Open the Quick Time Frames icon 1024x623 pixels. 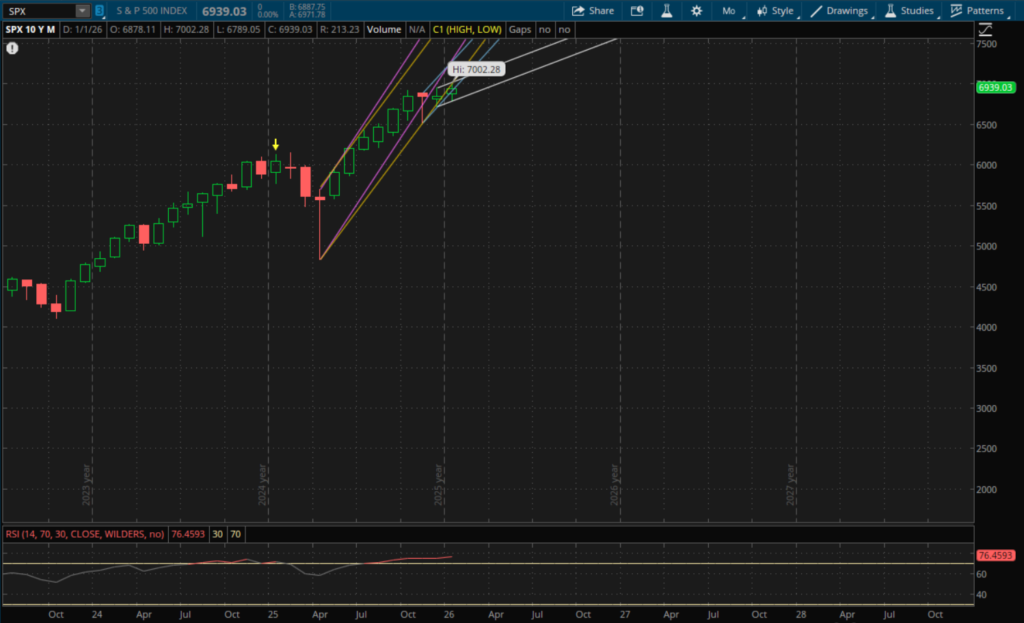click(637, 11)
